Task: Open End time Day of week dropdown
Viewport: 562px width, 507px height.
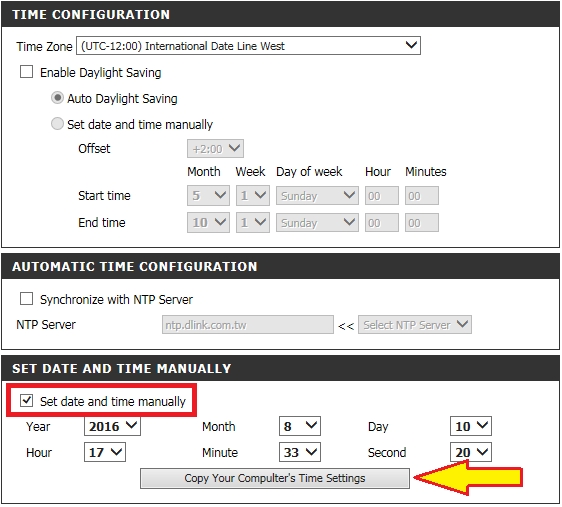Action: tap(317, 223)
